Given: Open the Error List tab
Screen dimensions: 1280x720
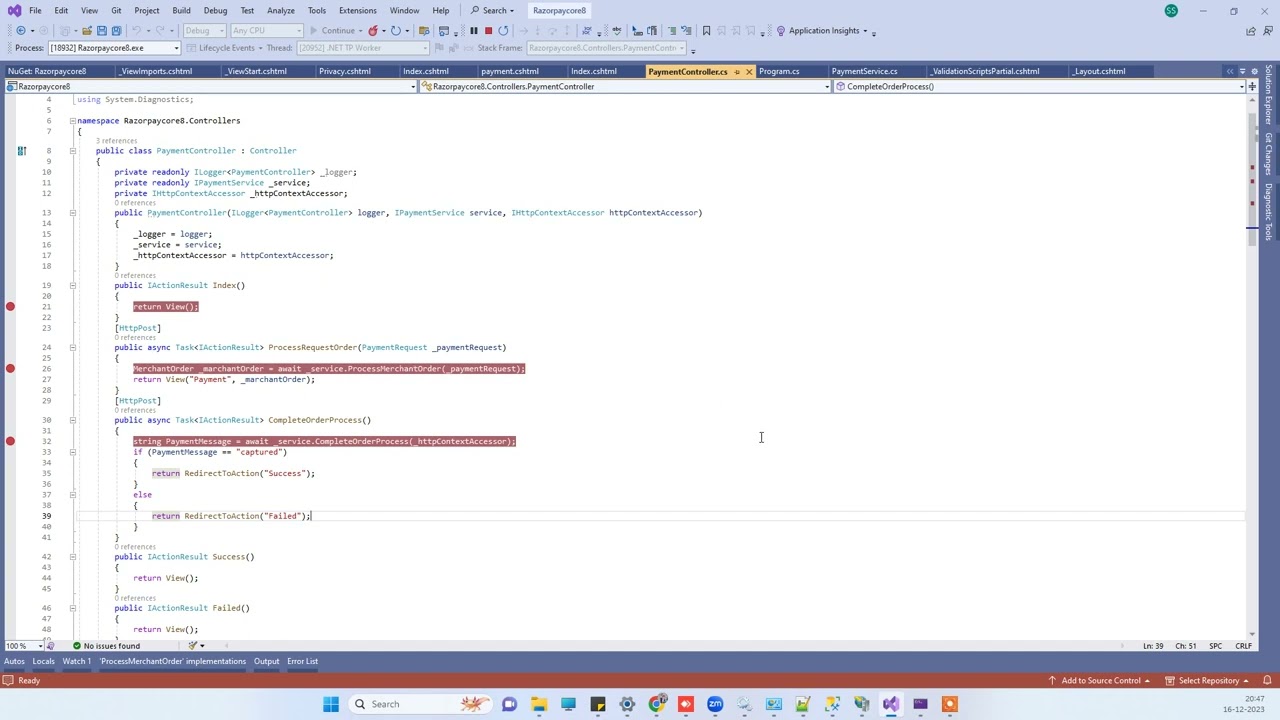Looking at the screenshot, I should (303, 661).
